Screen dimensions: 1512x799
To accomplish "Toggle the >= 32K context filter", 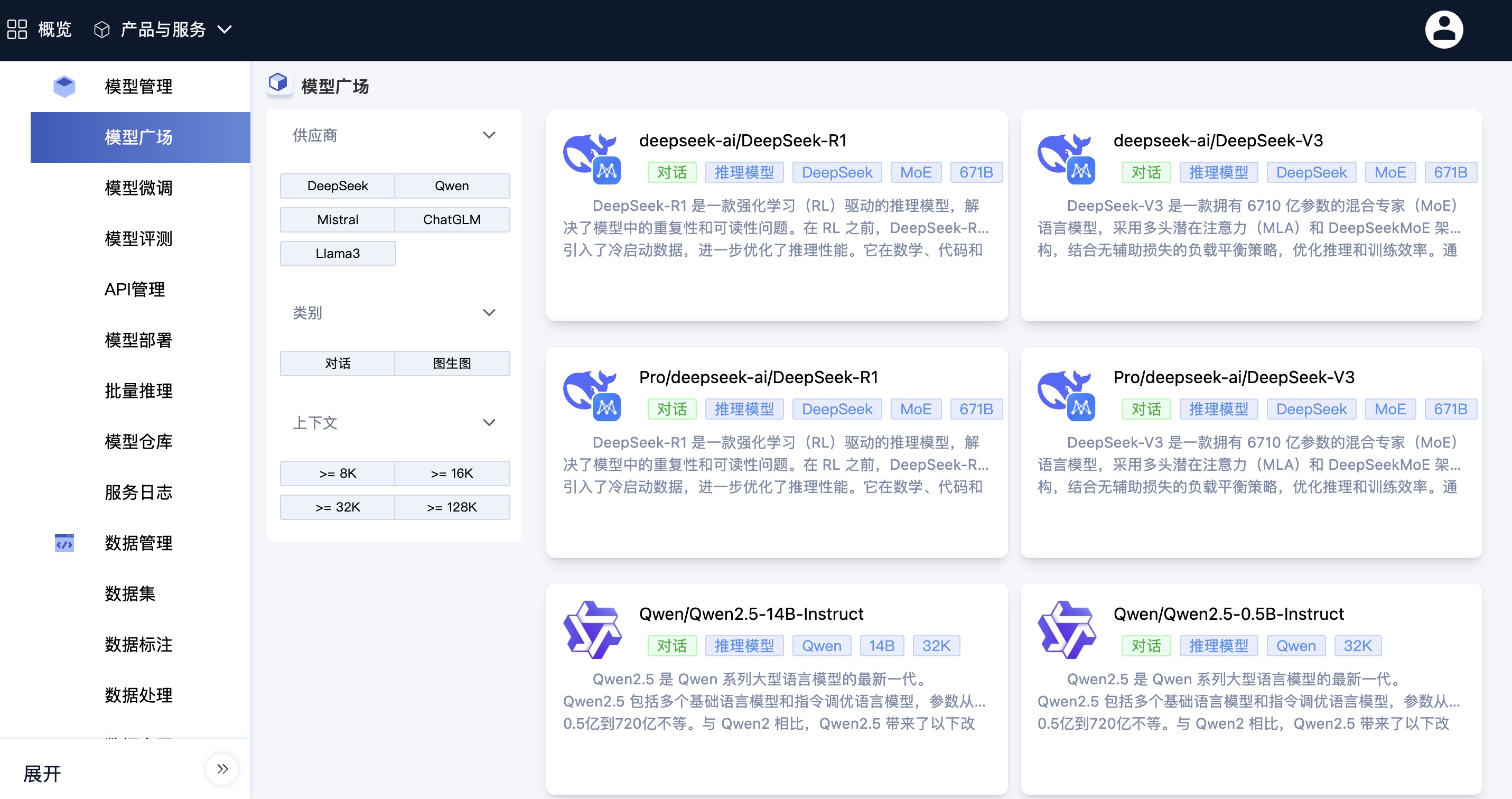I will coord(338,507).
